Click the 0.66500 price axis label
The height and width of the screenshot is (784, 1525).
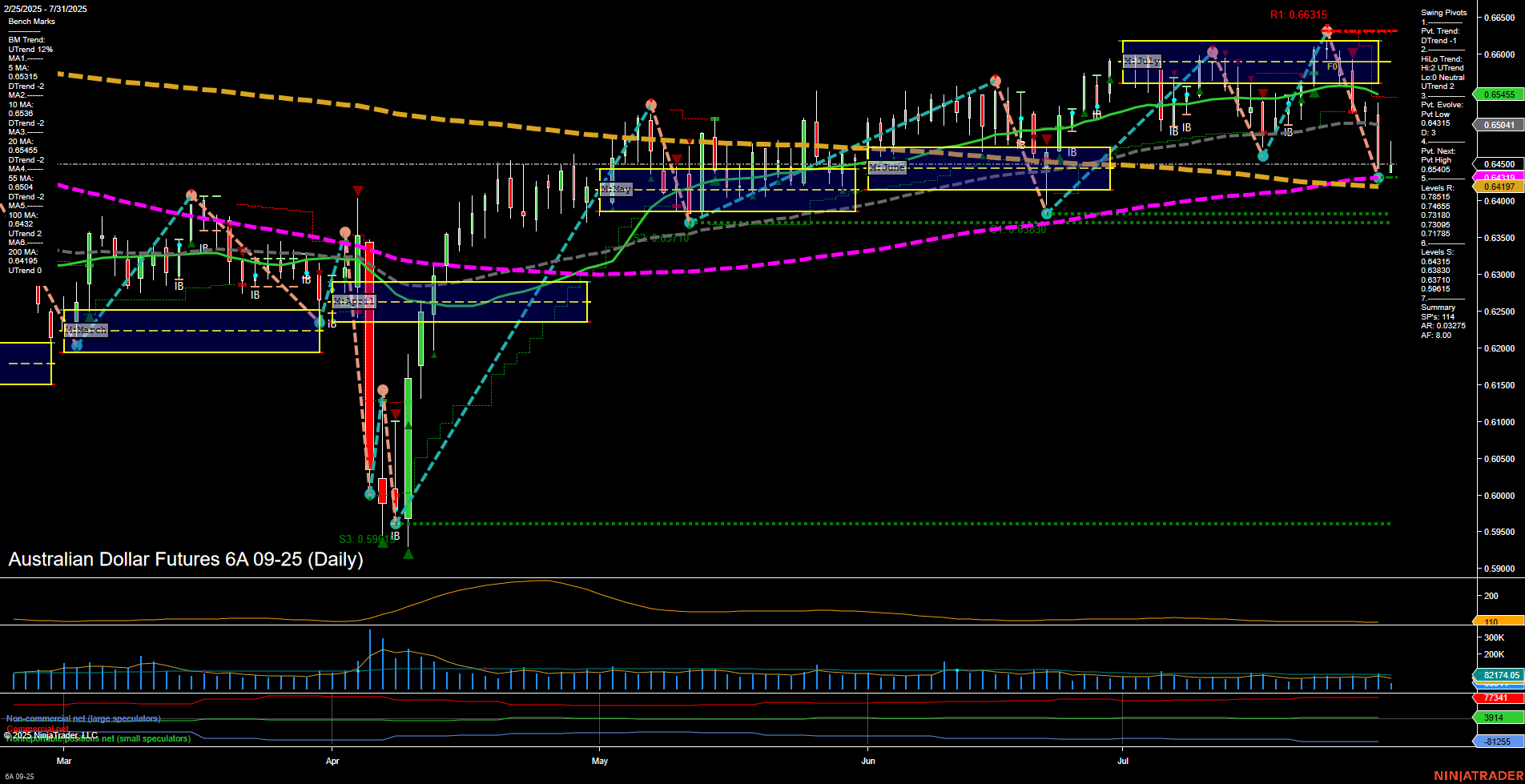coord(1499,18)
